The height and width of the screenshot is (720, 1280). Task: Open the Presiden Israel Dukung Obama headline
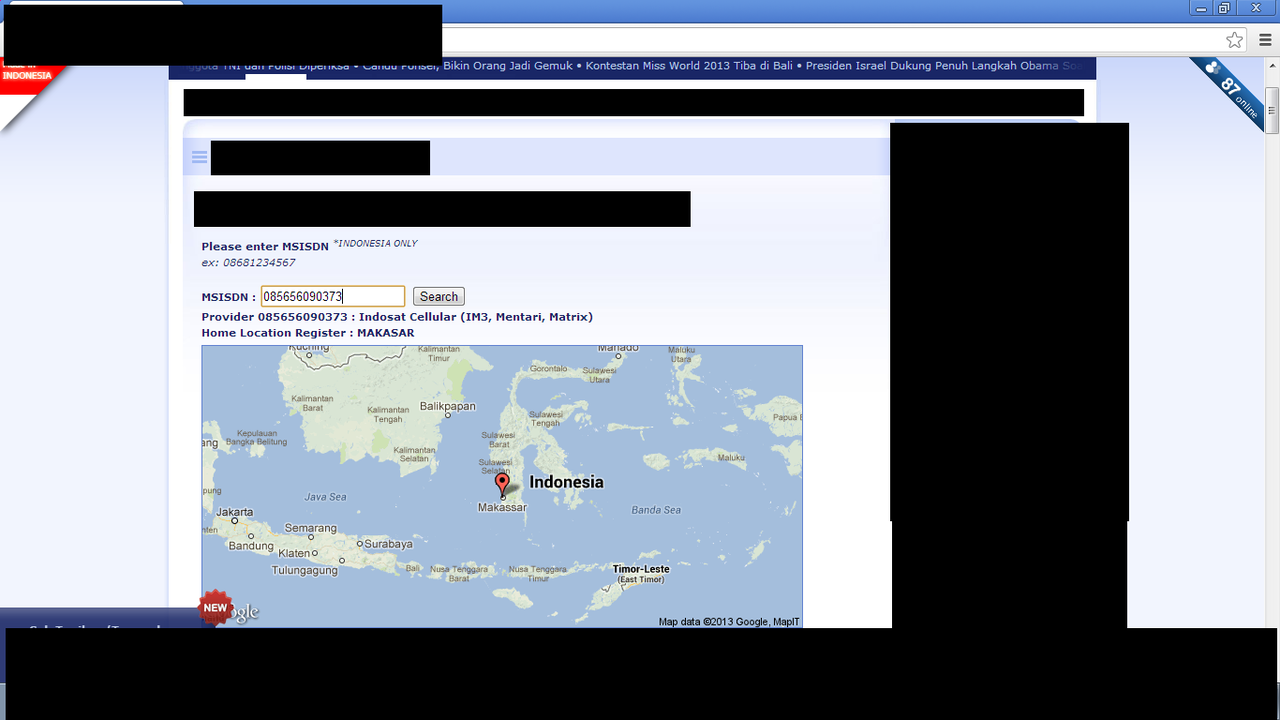943,66
